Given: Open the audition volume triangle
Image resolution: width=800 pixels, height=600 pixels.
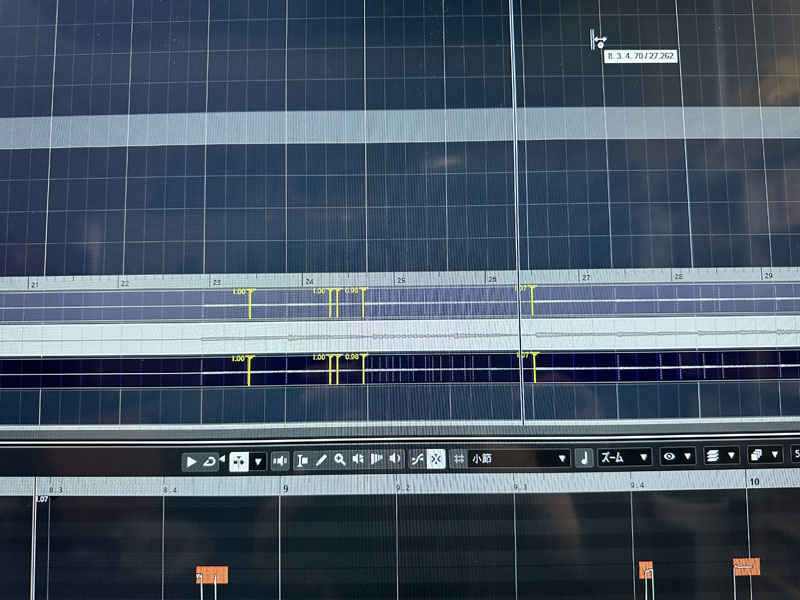Looking at the screenshot, I should point(222,459).
